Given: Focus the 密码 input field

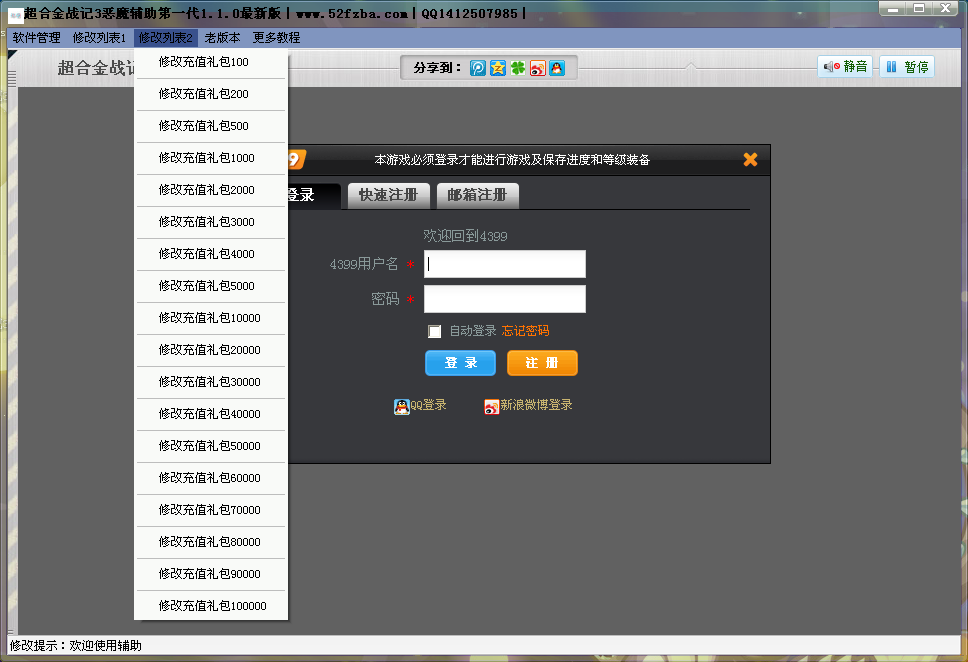Looking at the screenshot, I should pyautogui.click(x=504, y=299).
